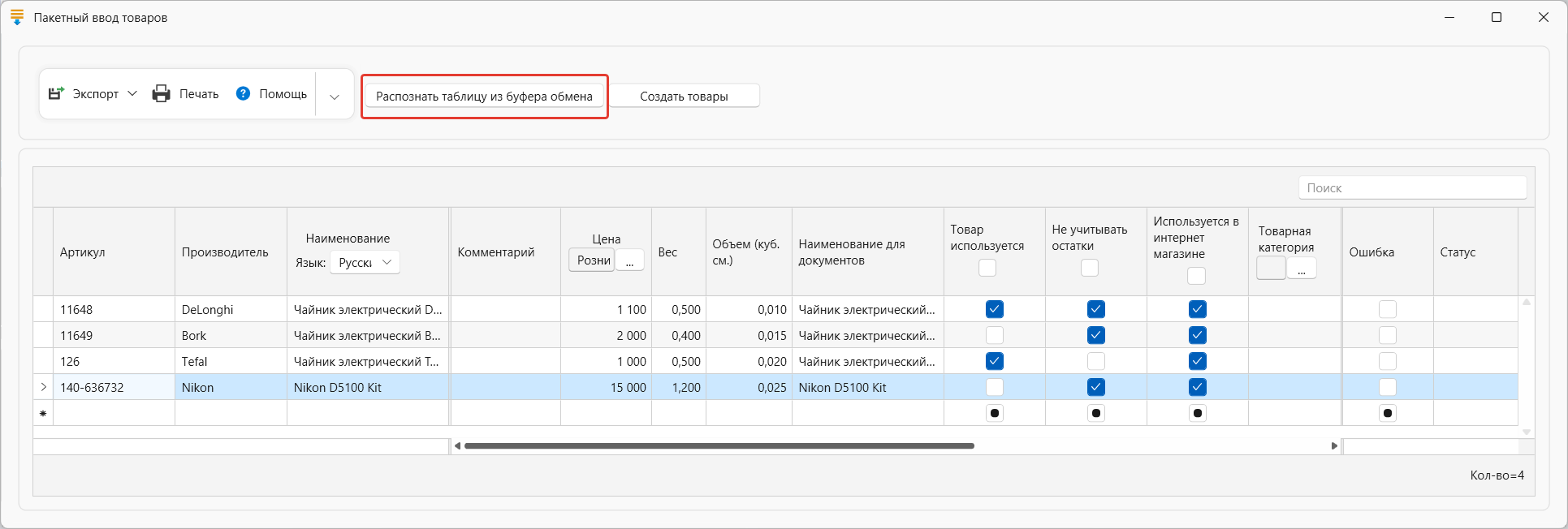Click left scroll arrow of horizontal scrollbar
The height and width of the screenshot is (529, 1568).
(x=457, y=445)
